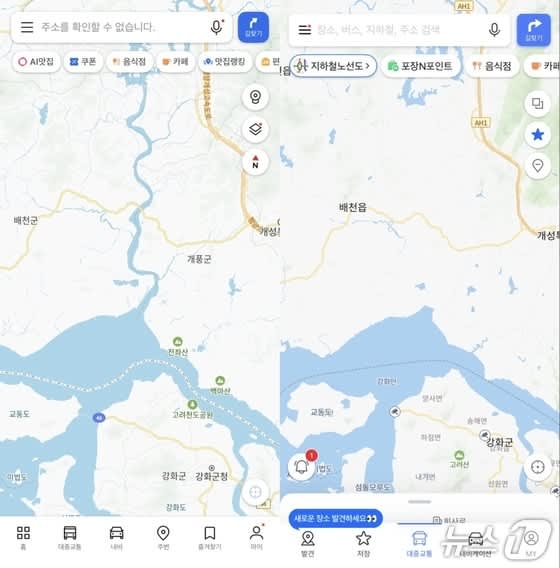Screen dimensions: 560x568
Task: Tap the notification bell with red badge
Action: tap(302, 466)
